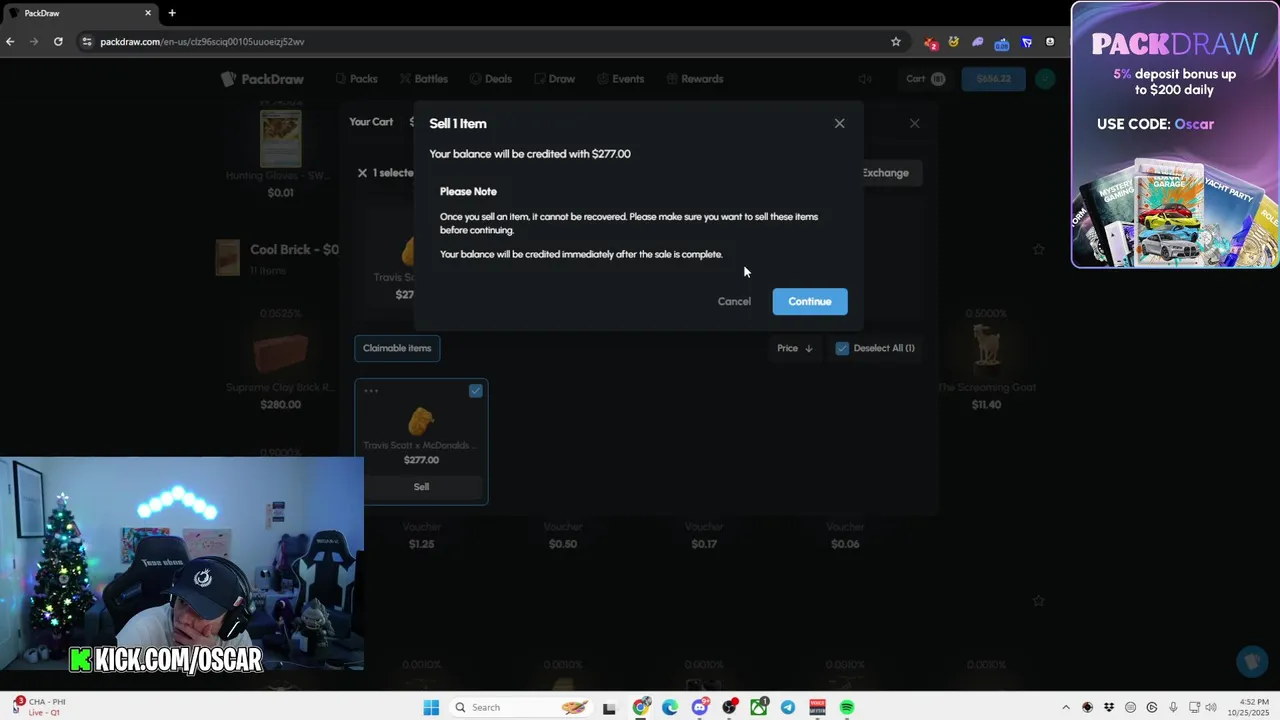Favorite the Cool Brick pack star
The height and width of the screenshot is (720, 1280).
(x=1038, y=249)
